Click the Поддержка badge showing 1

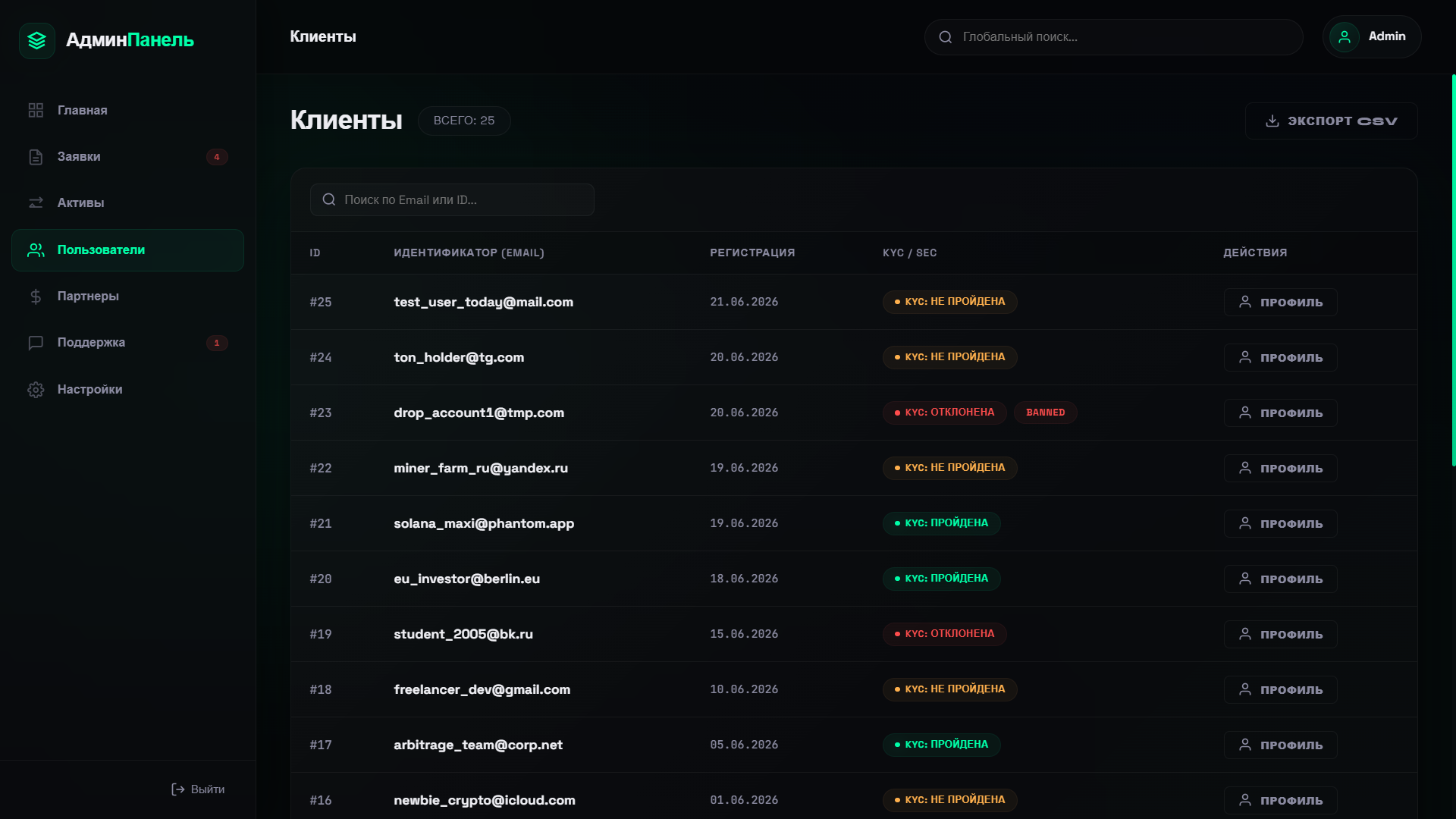(x=217, y=343)
